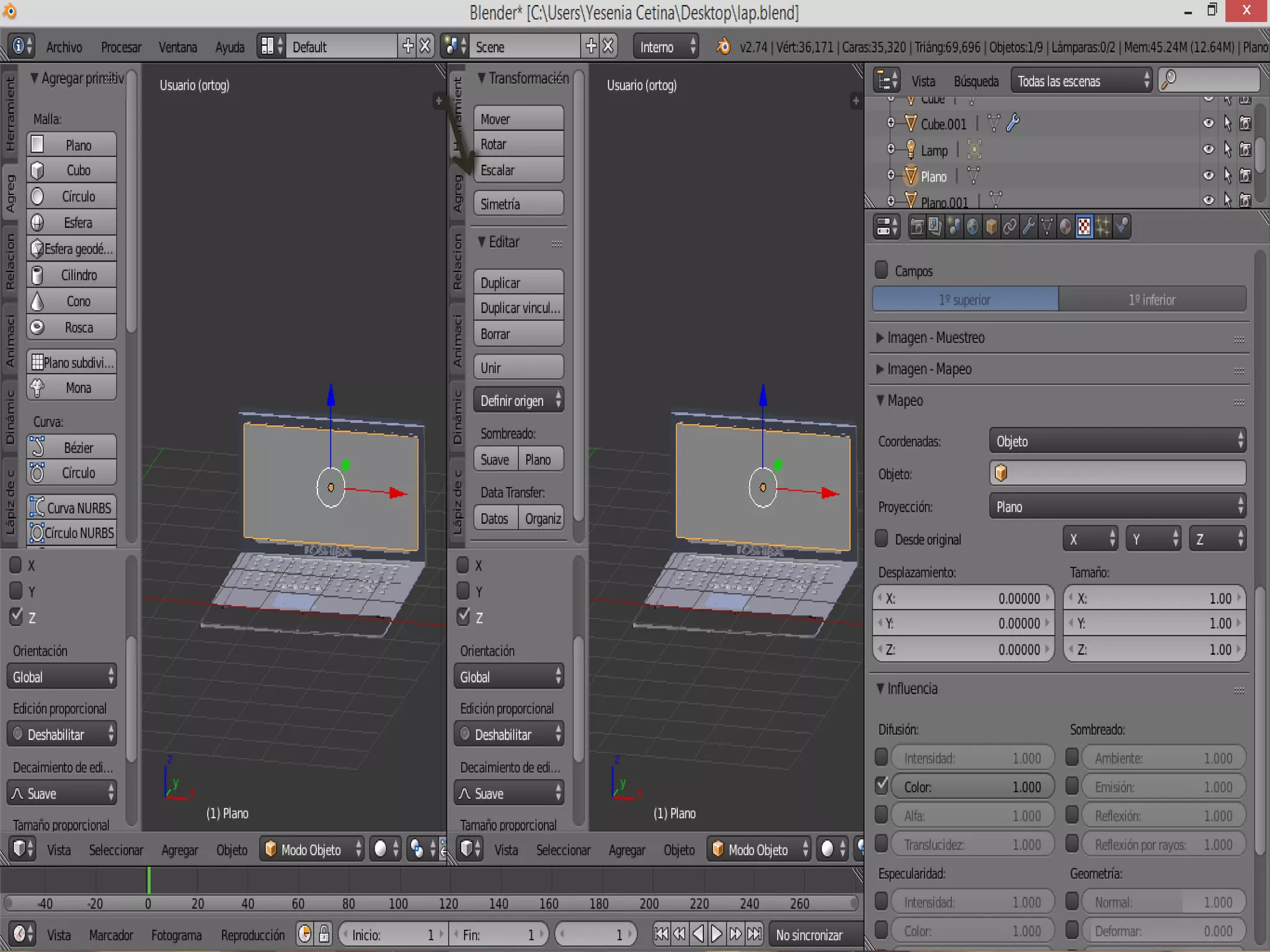Open the Archivo menu
Image resolution: width=1270 pixels, height=952 pixels.
tap(64, 47)
